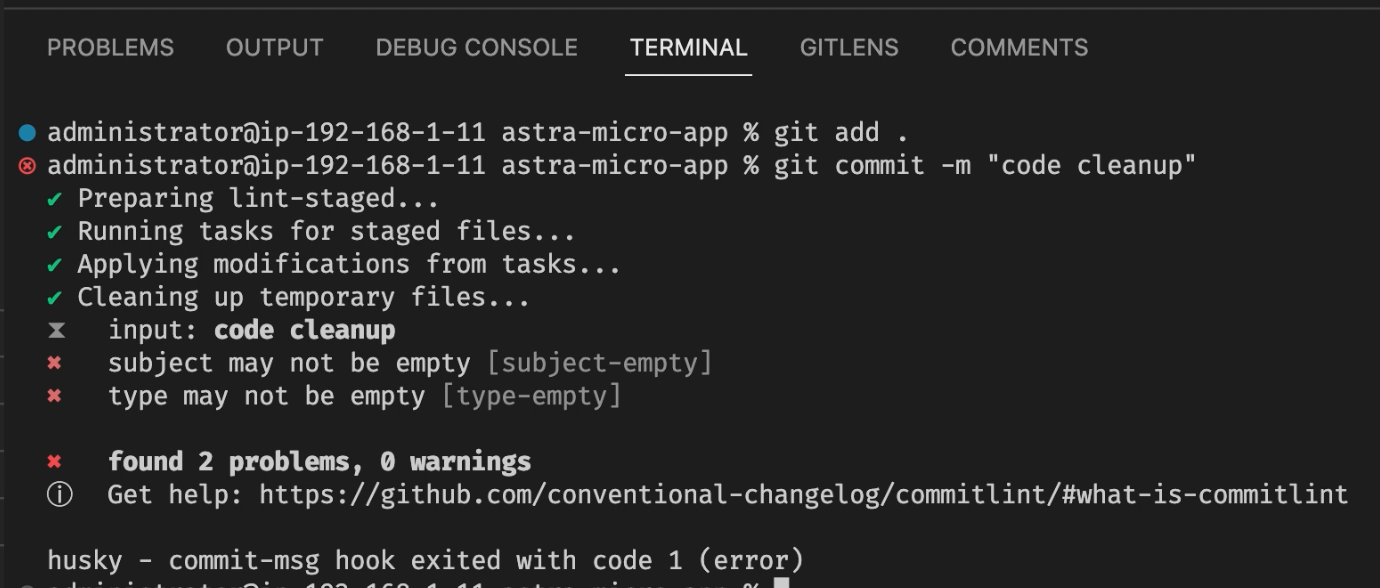Click red cross beside found 2 problems
1380x588 pixels.
point(55,462)
